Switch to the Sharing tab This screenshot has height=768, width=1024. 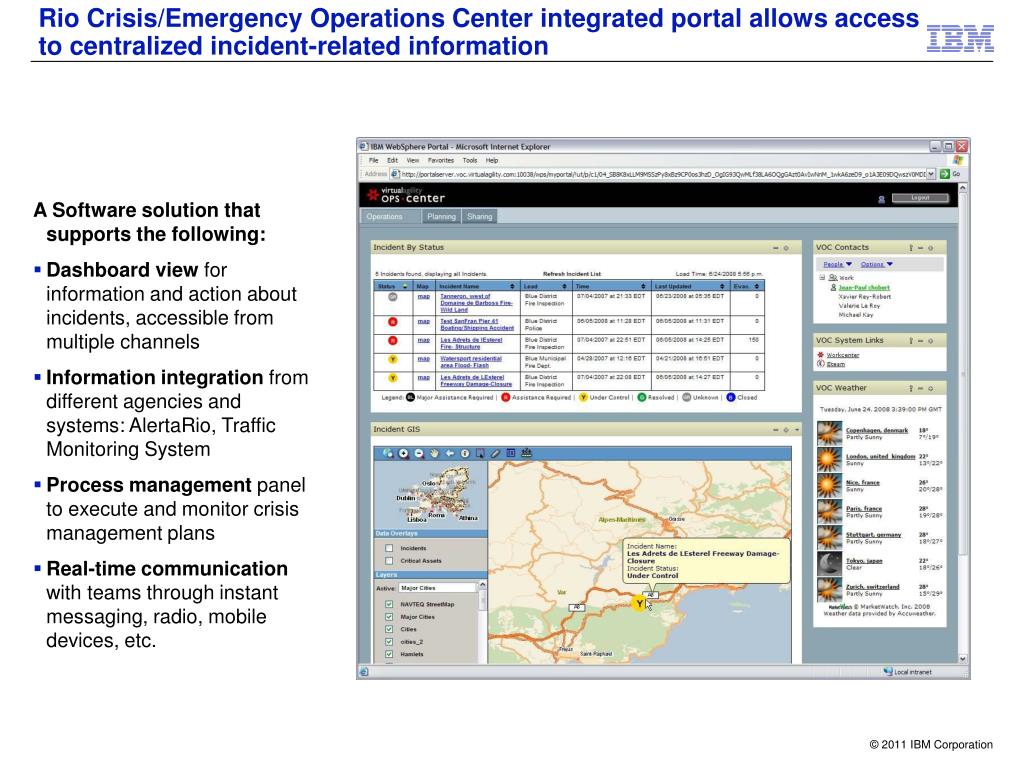click(x=479, y=217)
